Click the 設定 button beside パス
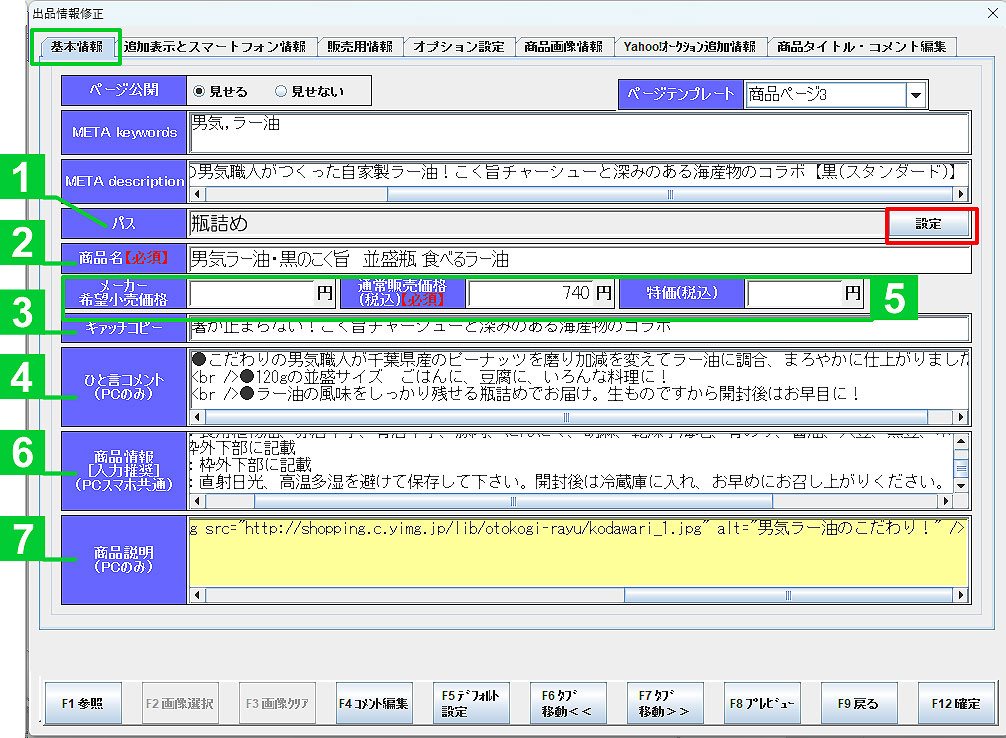The image size is (1006, 738). (x=928, y=224)
